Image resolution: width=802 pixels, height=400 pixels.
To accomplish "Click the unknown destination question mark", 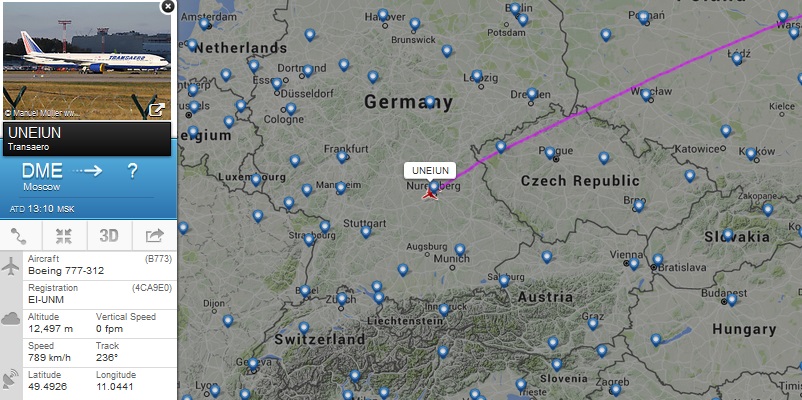I will (132, 171).
